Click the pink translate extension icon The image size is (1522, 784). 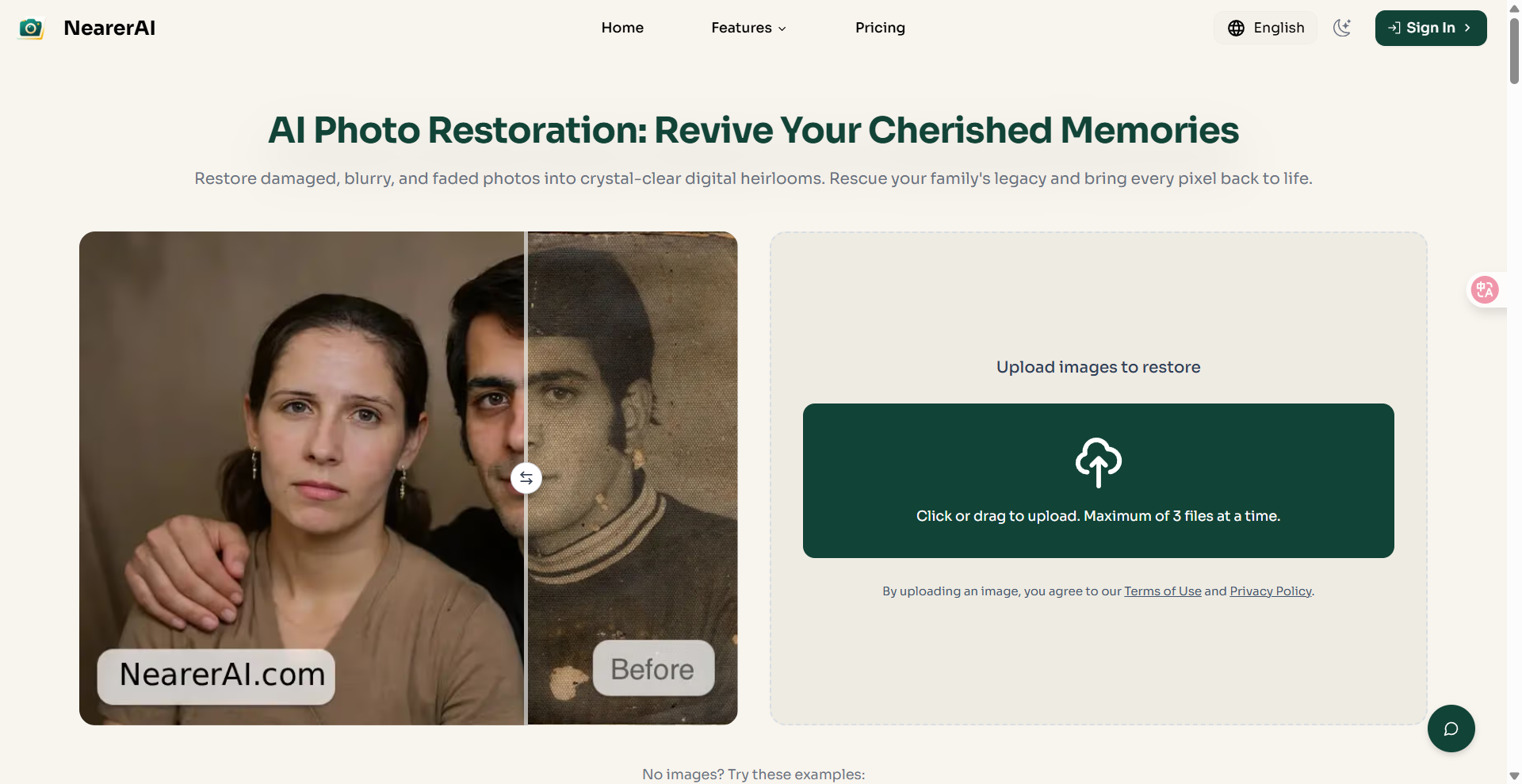point(1484,290)
